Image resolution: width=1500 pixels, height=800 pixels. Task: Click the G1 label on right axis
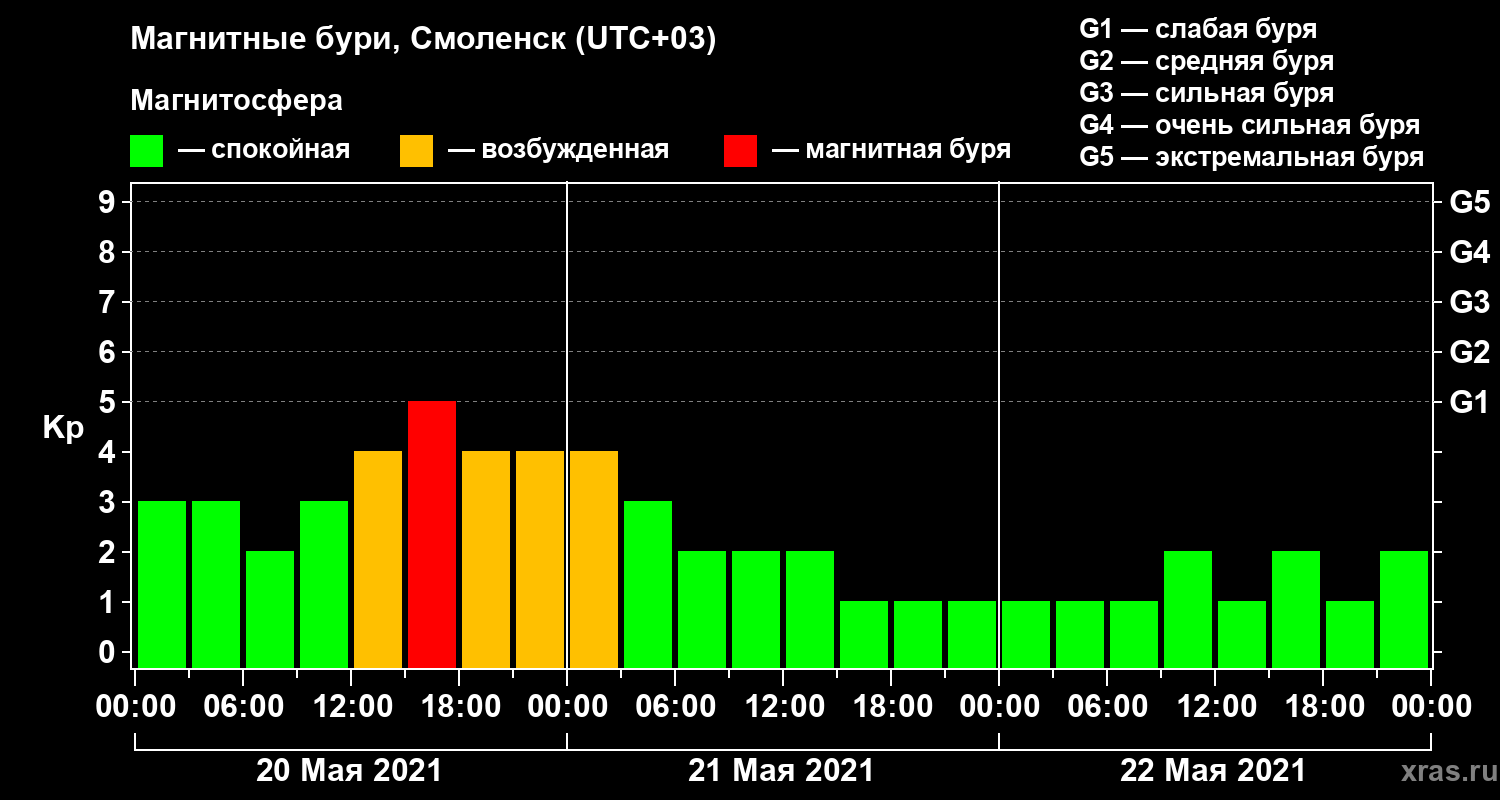coord(1470,402)
